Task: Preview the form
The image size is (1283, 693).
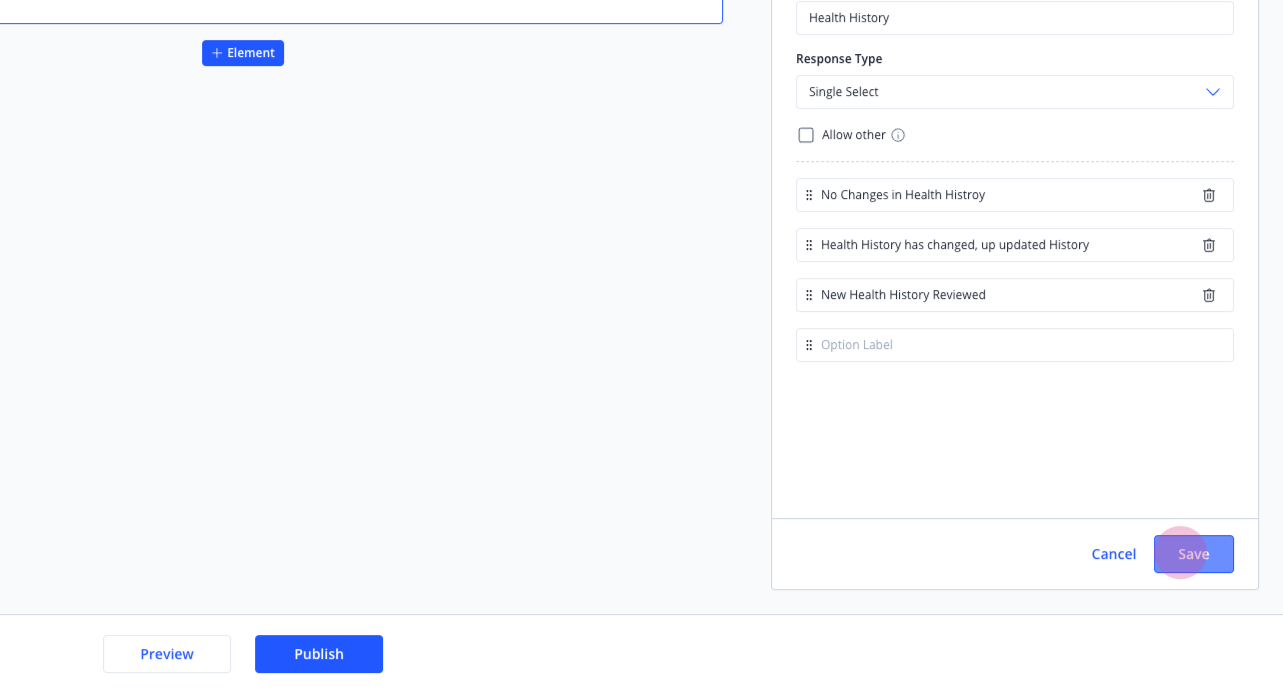Action: coord(167,654)
